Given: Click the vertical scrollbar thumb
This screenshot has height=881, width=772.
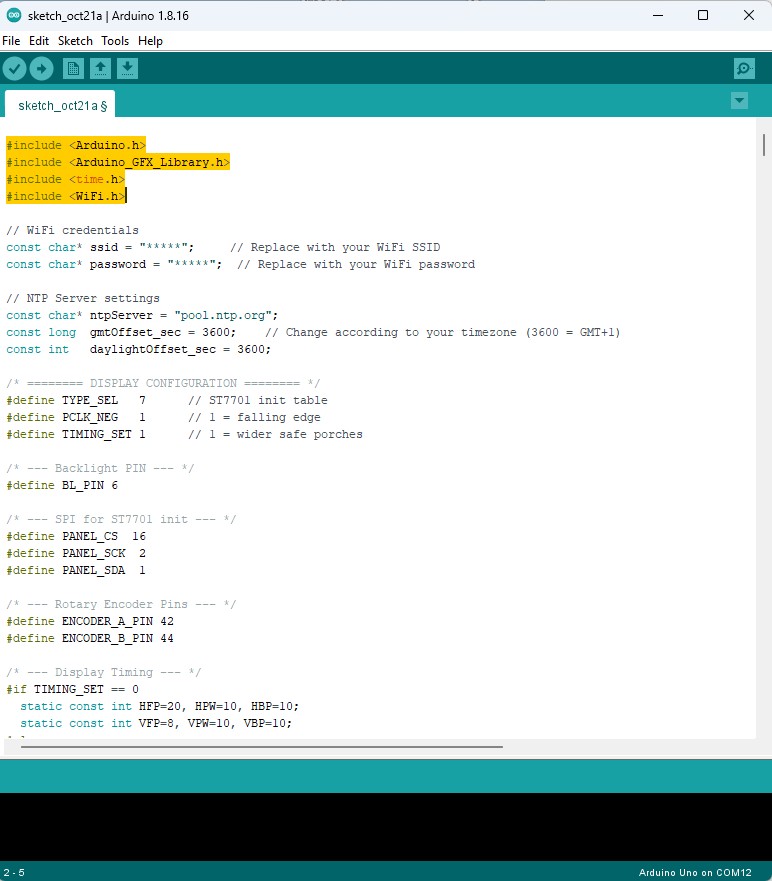Looking at the screenshot, I should tap(764, 145).
